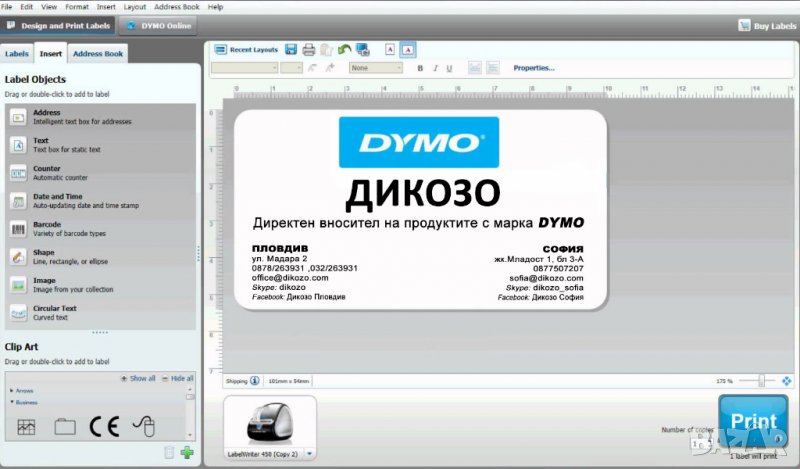This screenshot has height=469, width=800.
Task: Open the Properties... link
Action: 534,68
